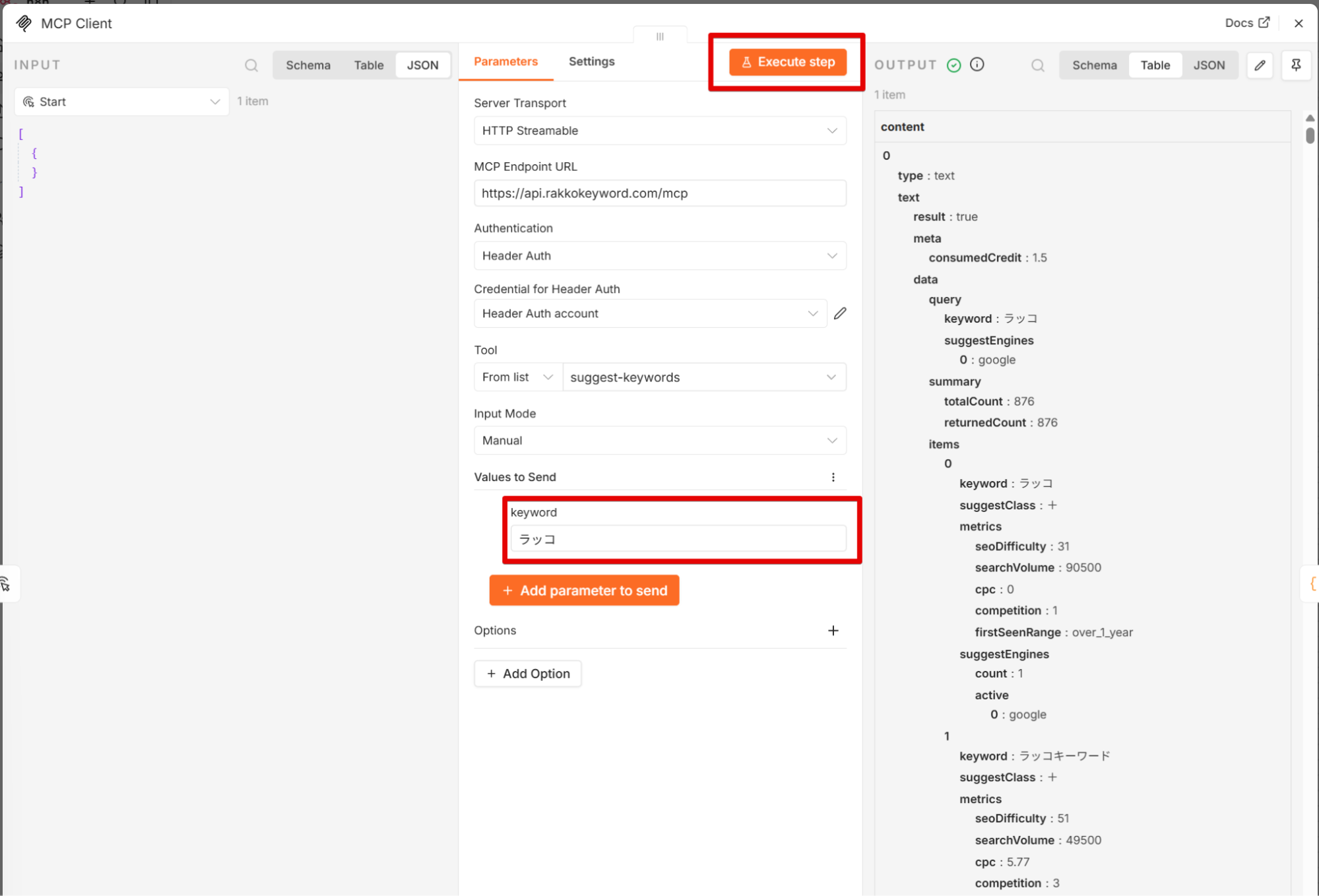Click firstSeenRange : over_1_year entry

(x=1054, y=632)
